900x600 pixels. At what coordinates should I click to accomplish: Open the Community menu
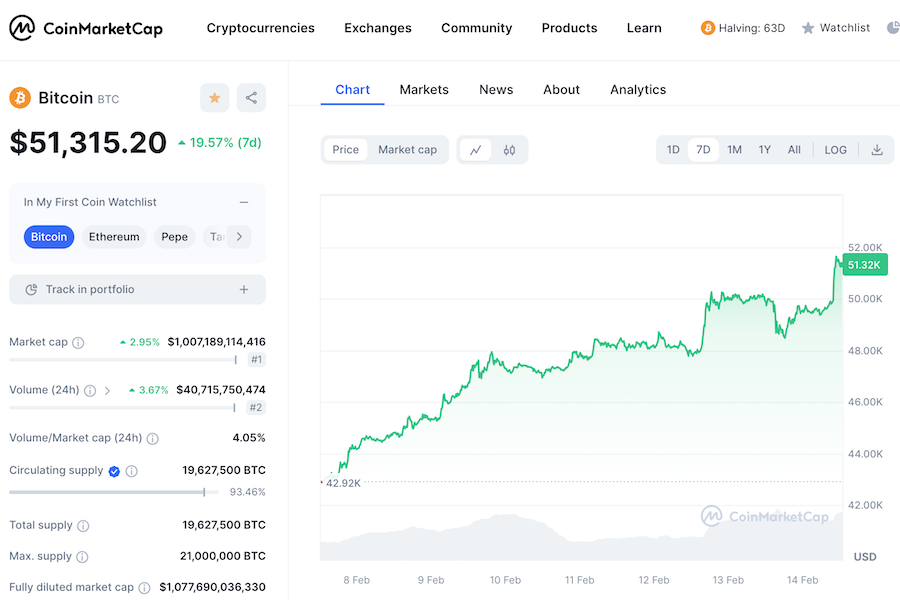click(x=476, y=28)
